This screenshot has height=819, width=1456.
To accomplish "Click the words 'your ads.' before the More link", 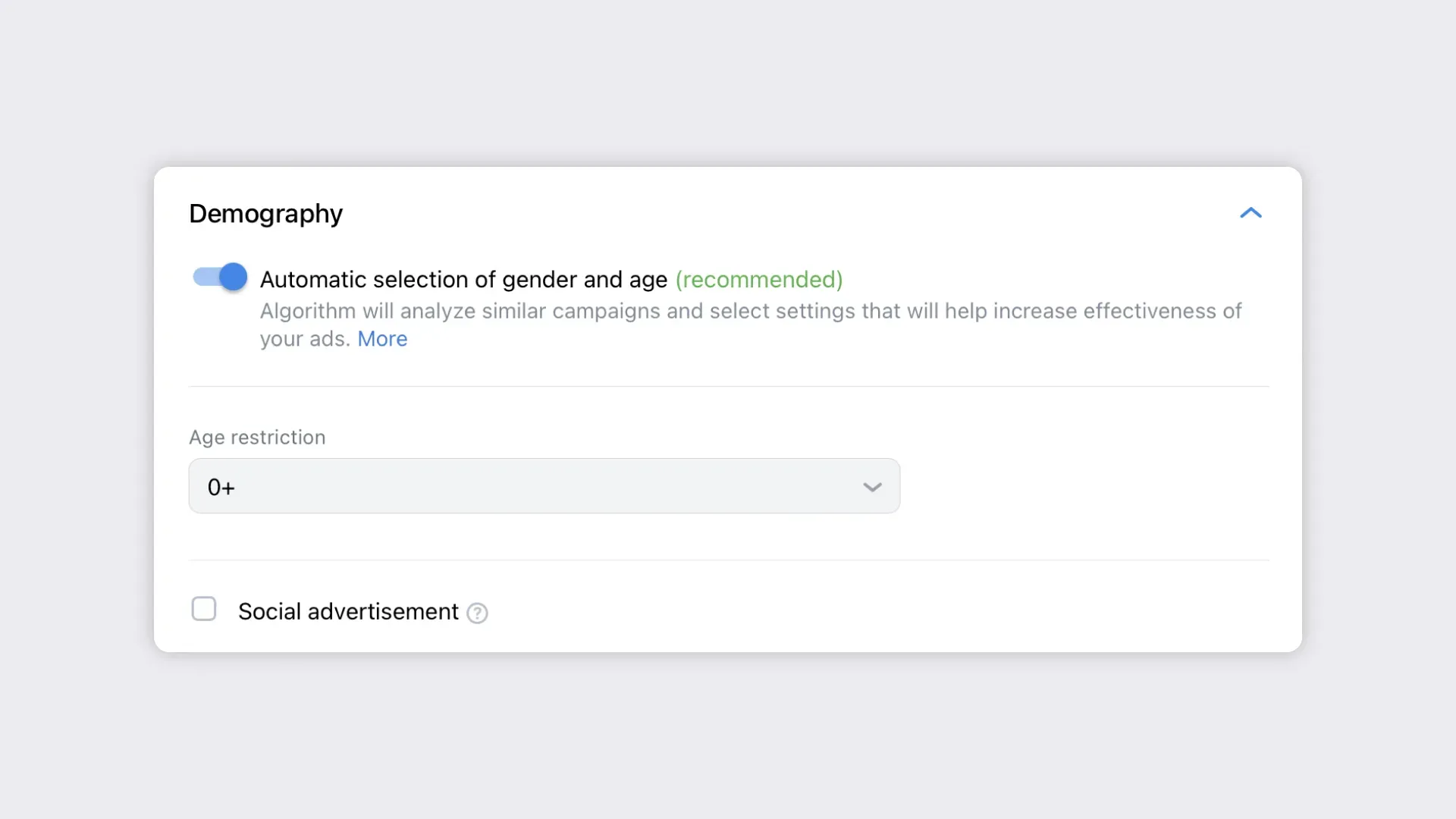I will (x=305, y=339).
